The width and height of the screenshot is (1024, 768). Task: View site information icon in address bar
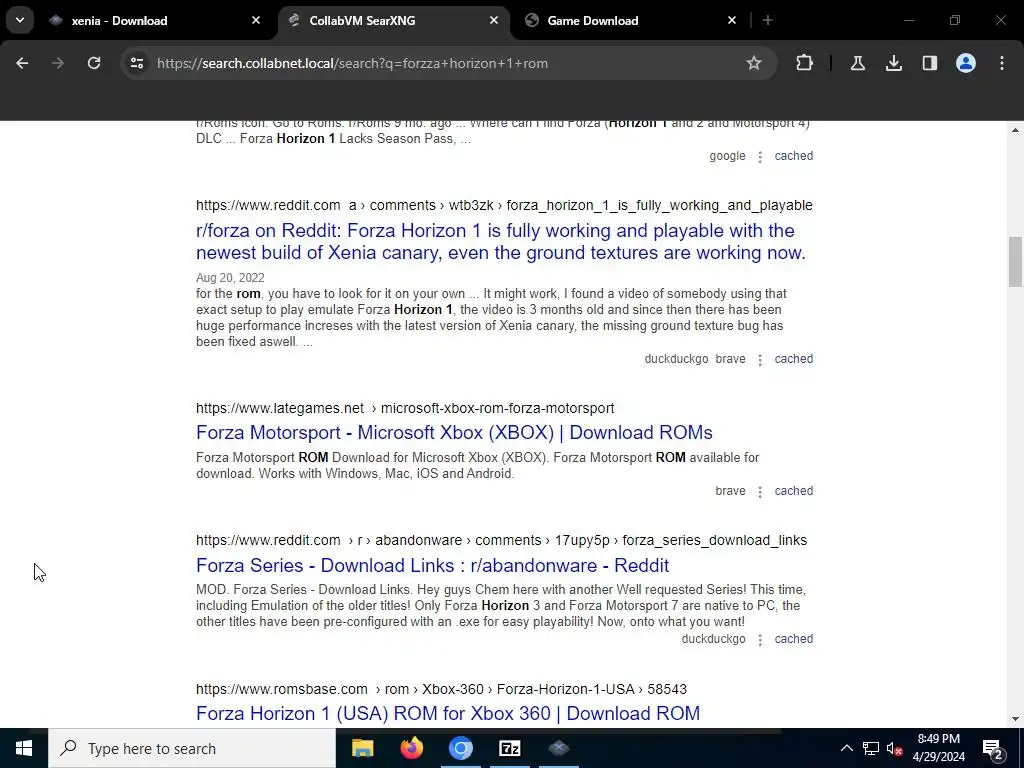tap(136, 63)
